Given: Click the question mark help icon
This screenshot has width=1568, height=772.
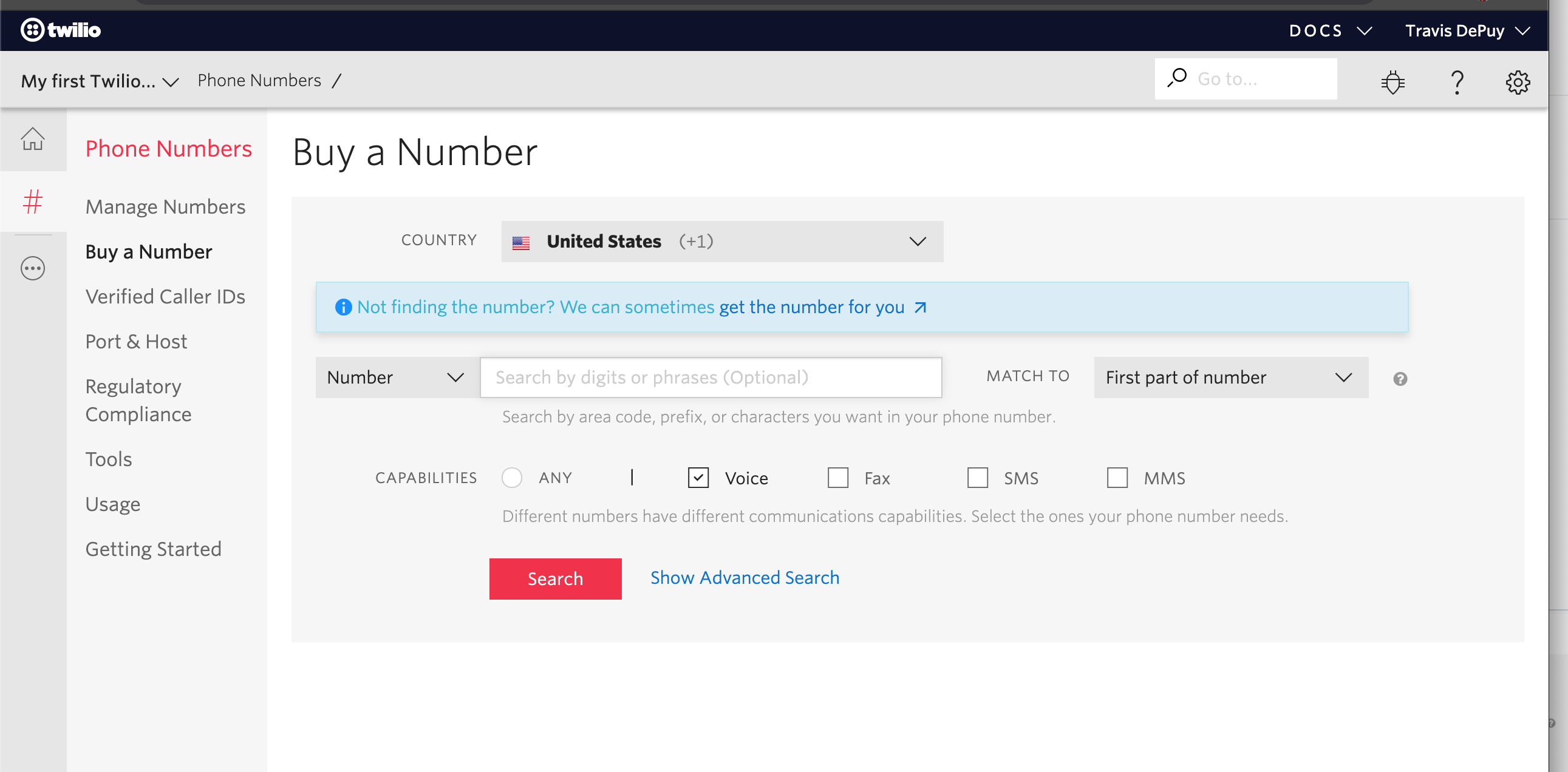Looking at the screenshot, I should tap(1457, 81).
